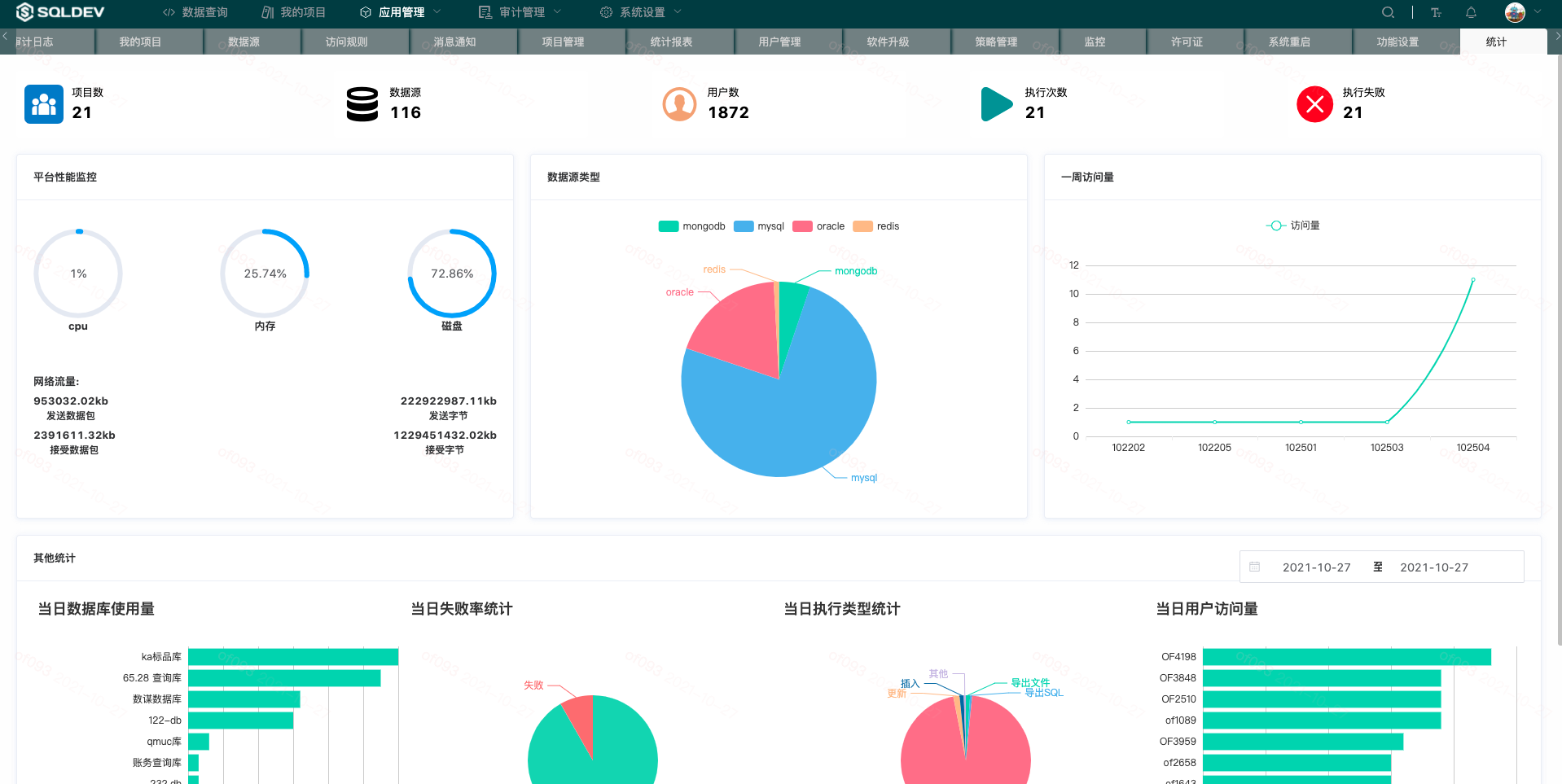
Task: Expand the avatar account dropdown arrow
Action: point(1538,12)
